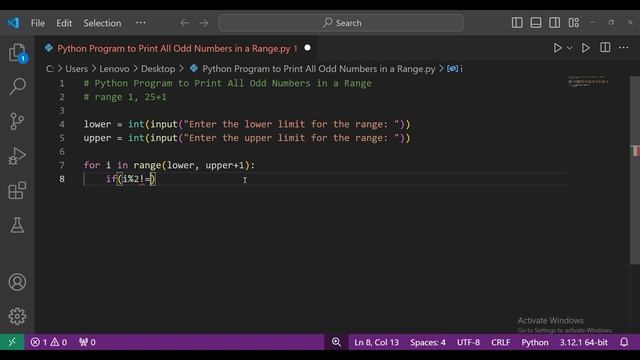
Task: Close the tab via unsaved dot
Action: point(307,48)
